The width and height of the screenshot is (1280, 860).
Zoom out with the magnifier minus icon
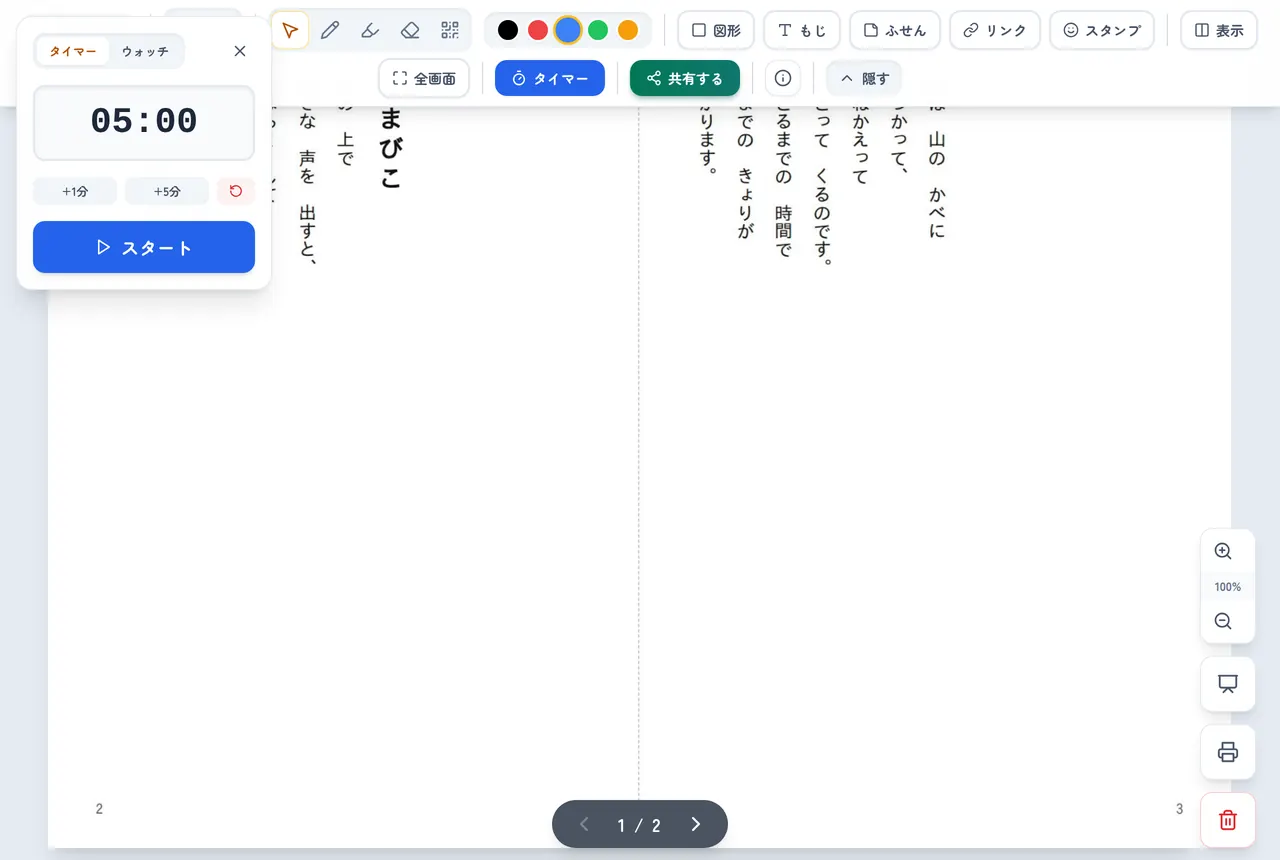(1223, 621)
